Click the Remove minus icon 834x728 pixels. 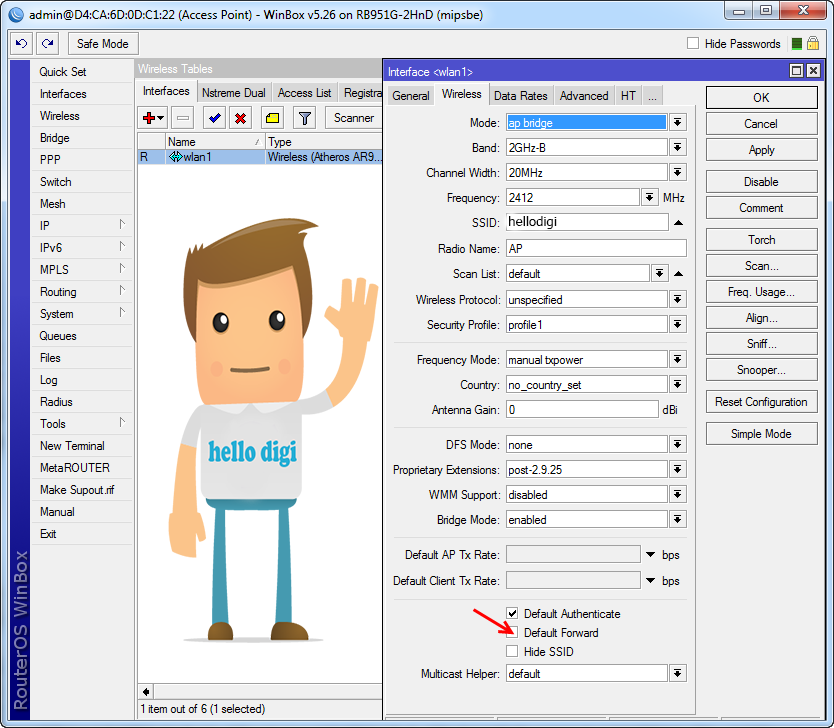point(182,118)
